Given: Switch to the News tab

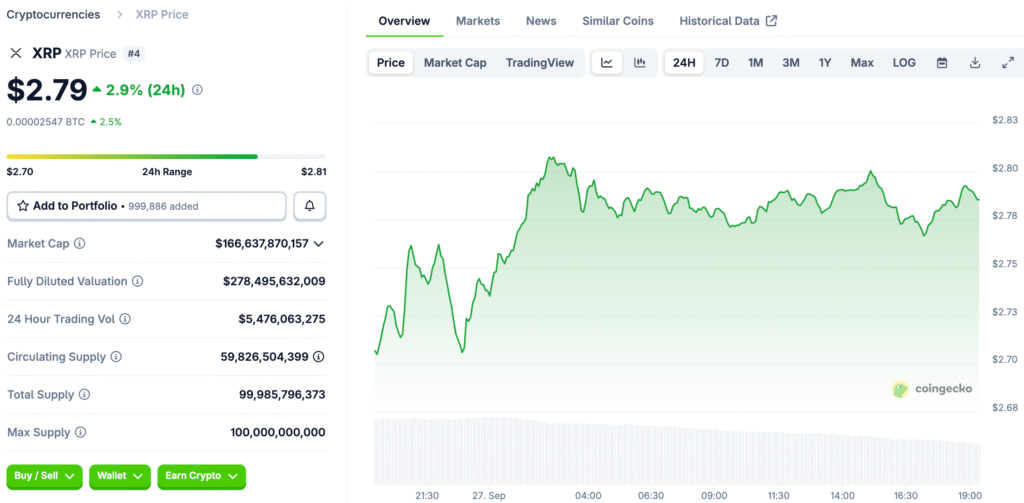Looking at the screenshot, I should click(541, 21).
